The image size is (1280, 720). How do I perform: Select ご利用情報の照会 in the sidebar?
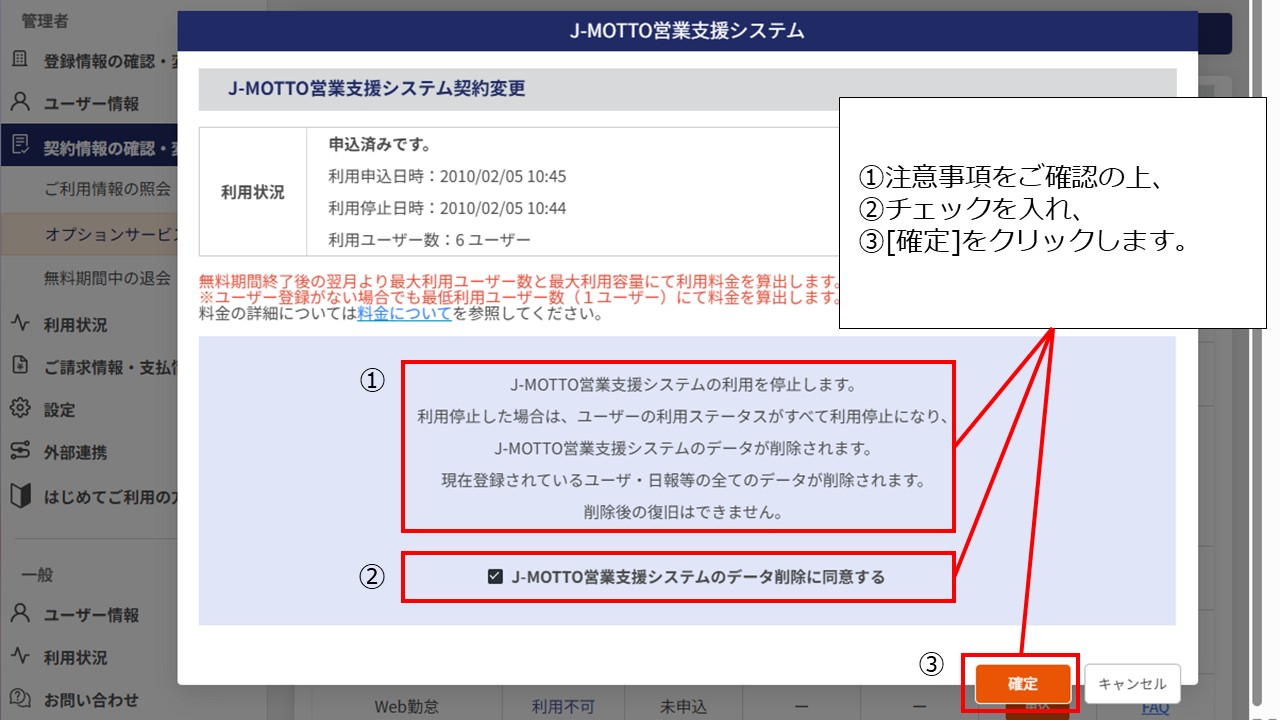[107, 189]
